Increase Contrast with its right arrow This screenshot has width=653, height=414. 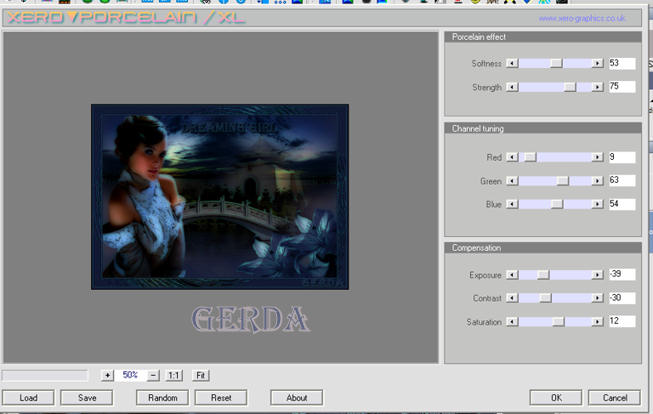pos(598,298)
